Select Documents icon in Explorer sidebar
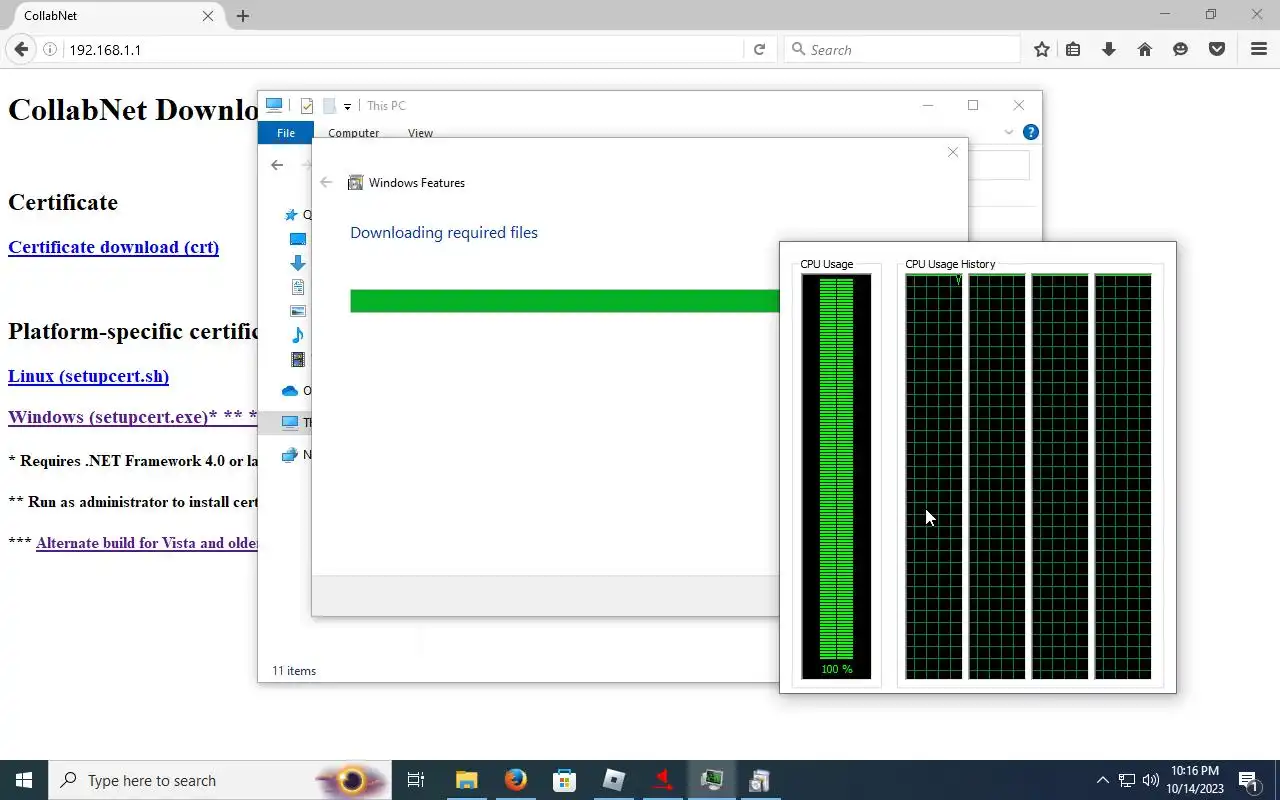 [297, 287]
